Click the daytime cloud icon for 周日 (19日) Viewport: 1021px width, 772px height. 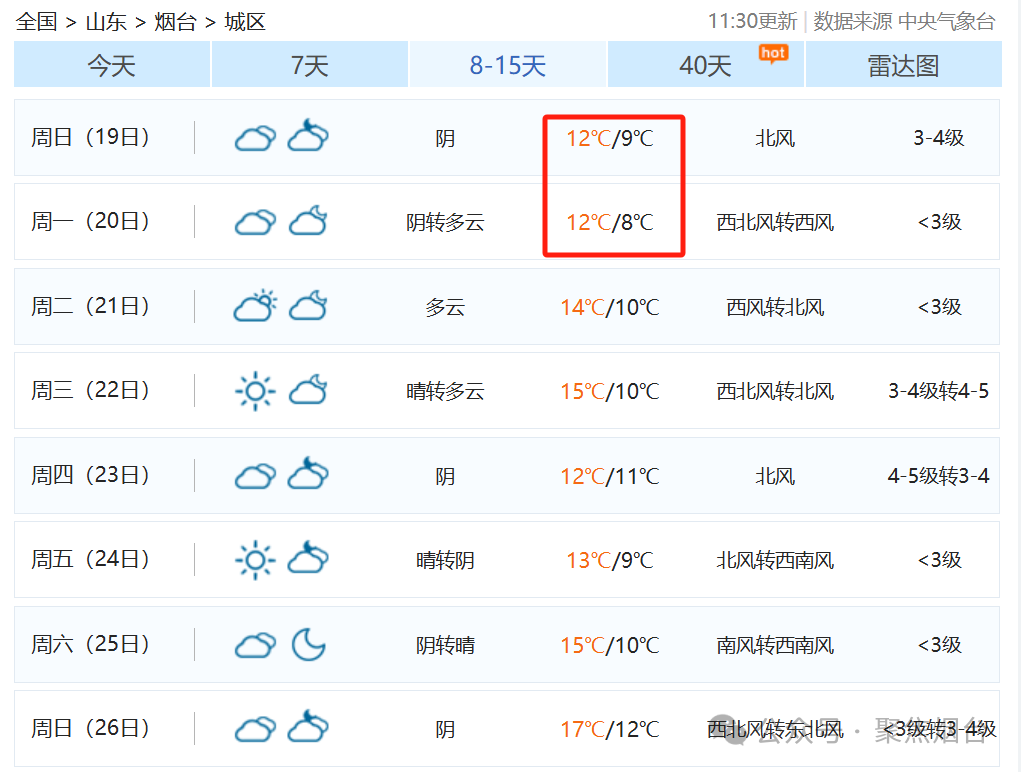coord(254,138)
